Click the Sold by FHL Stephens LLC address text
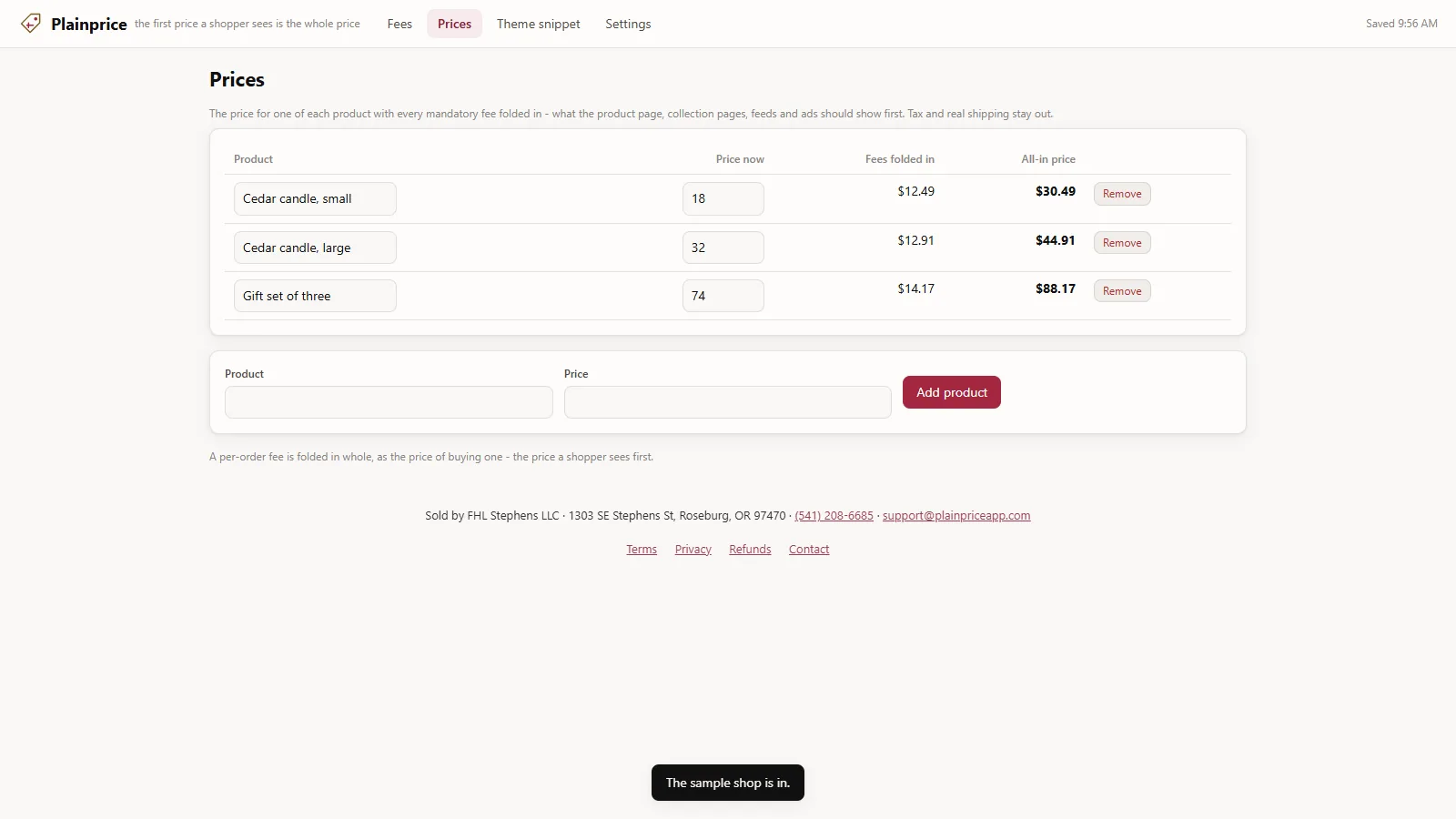Image resolution: width=1456 pixels, height=819 pixels. [605, 515]
